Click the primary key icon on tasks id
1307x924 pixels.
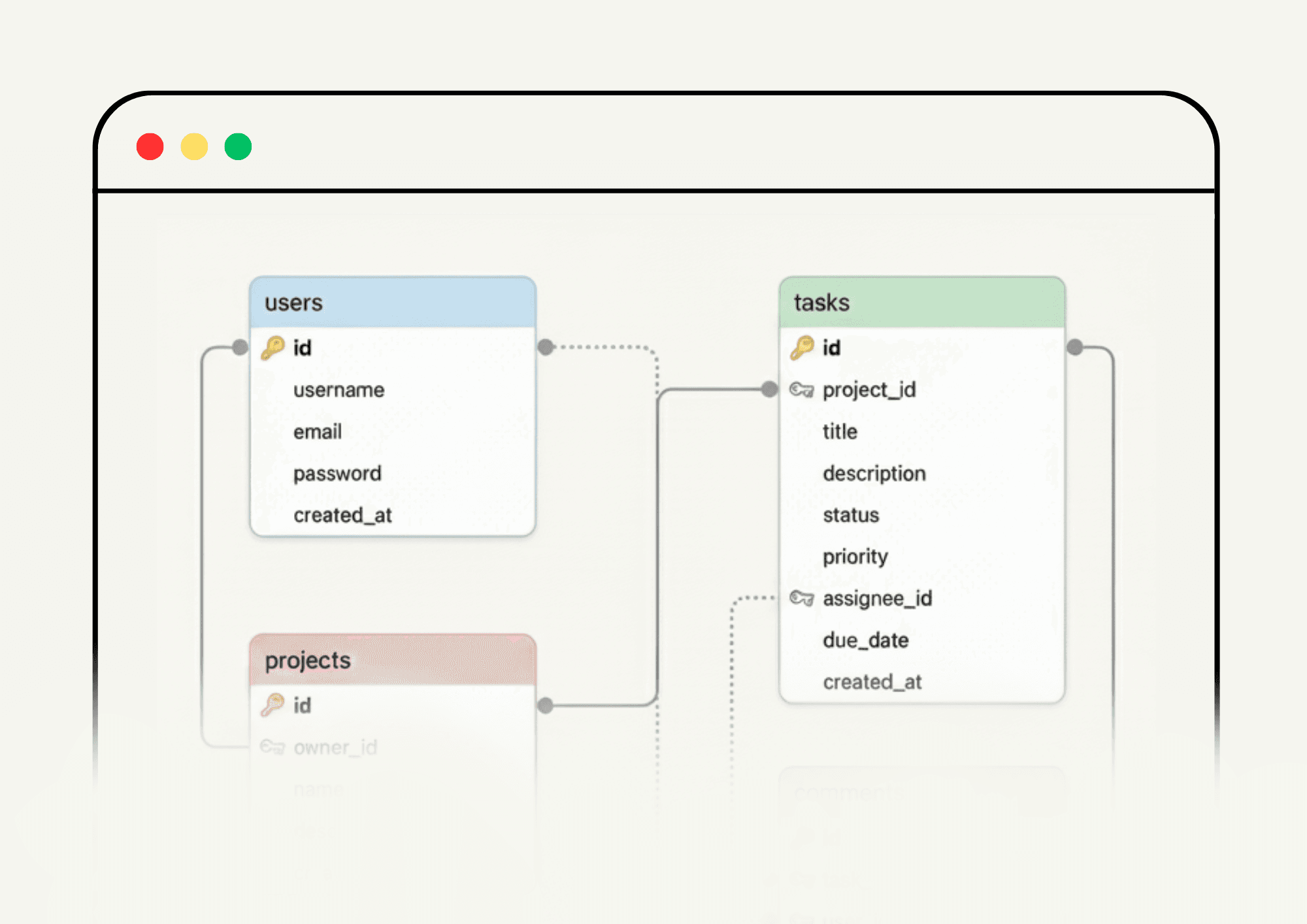[x=802, y=348]
